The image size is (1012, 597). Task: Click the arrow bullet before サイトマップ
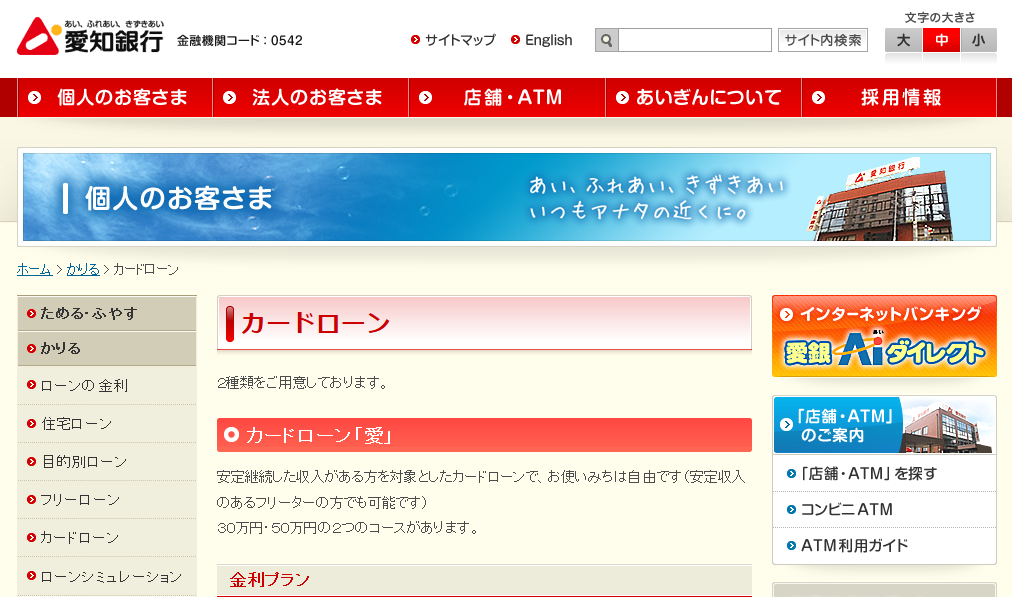tap(416, 40)
